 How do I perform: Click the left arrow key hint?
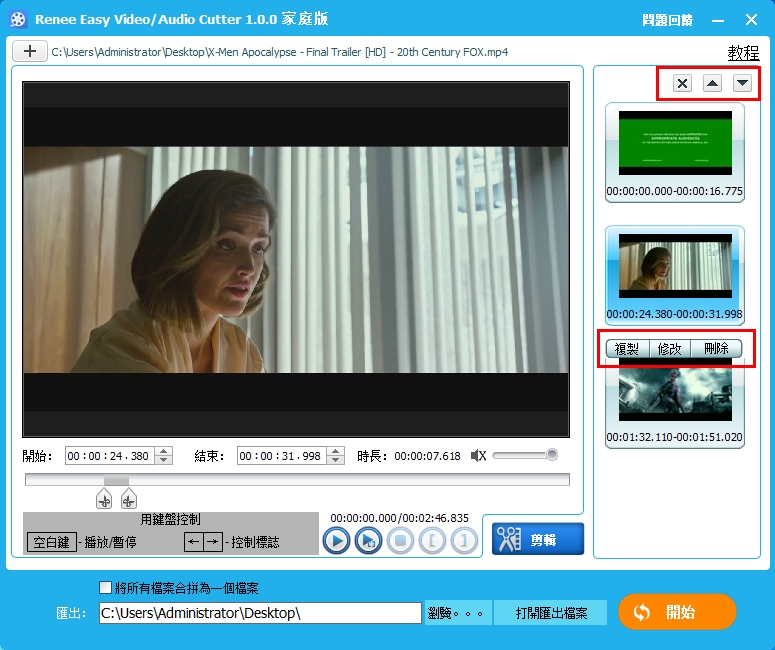[194, 542]
